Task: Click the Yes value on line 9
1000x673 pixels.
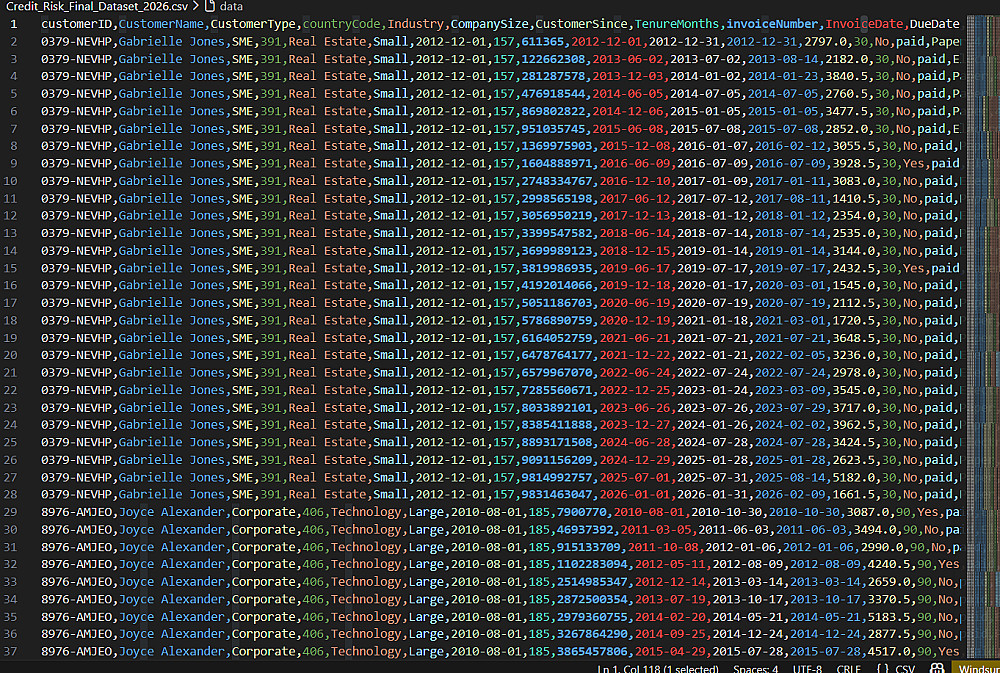Action: point(913,163)
